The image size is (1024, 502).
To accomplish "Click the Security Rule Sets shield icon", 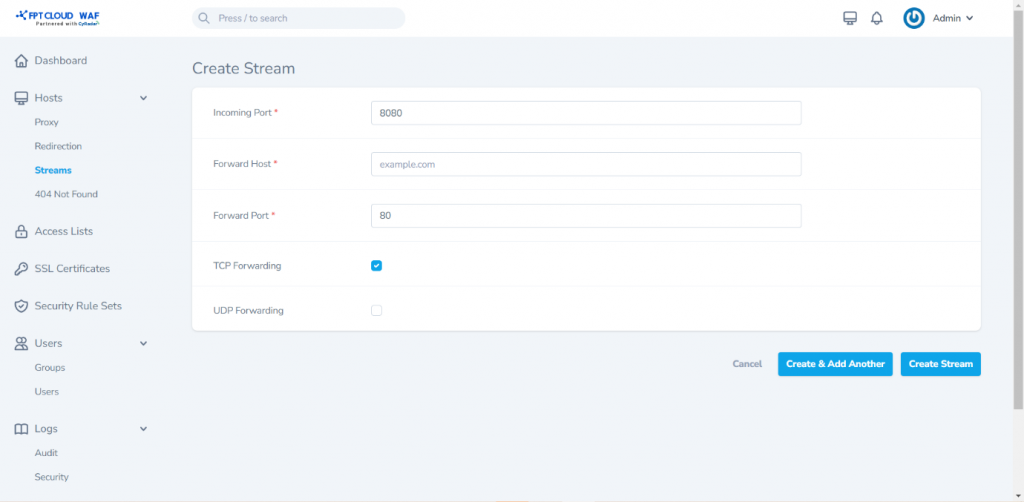I will (x=21, y=306).
